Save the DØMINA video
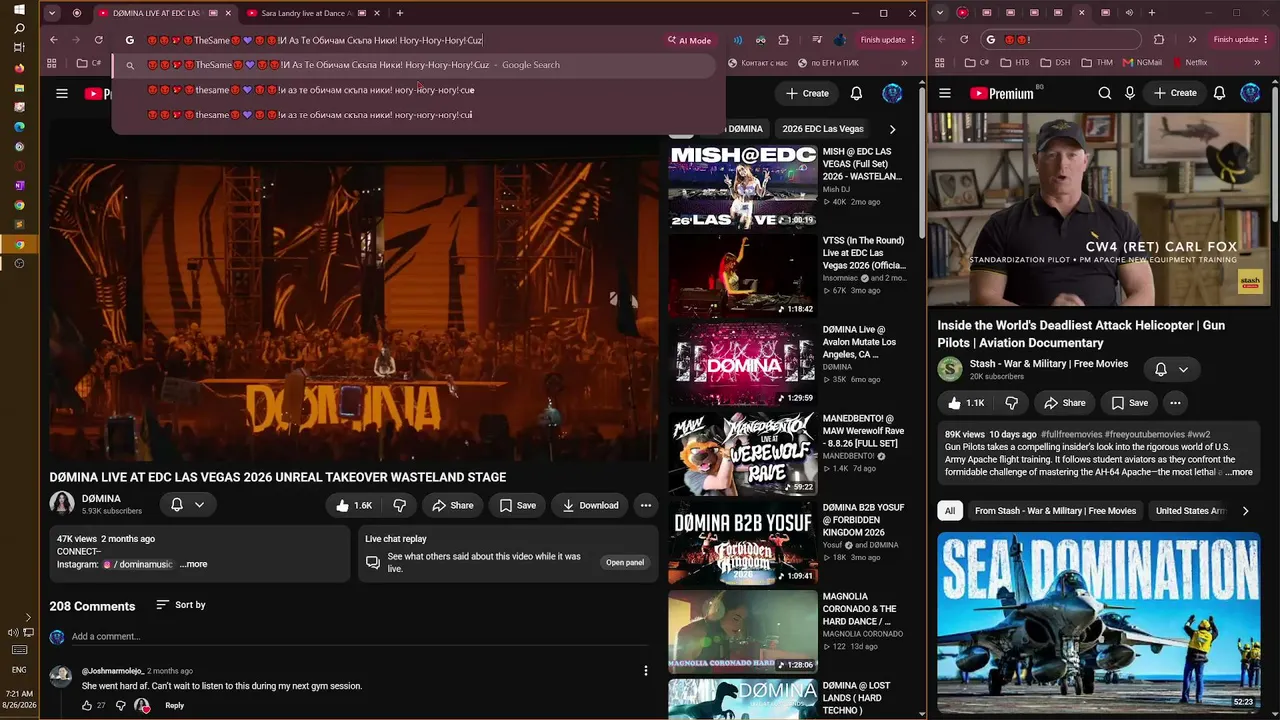The height and width of the screenshot is (720, 1280). [517, 505]
